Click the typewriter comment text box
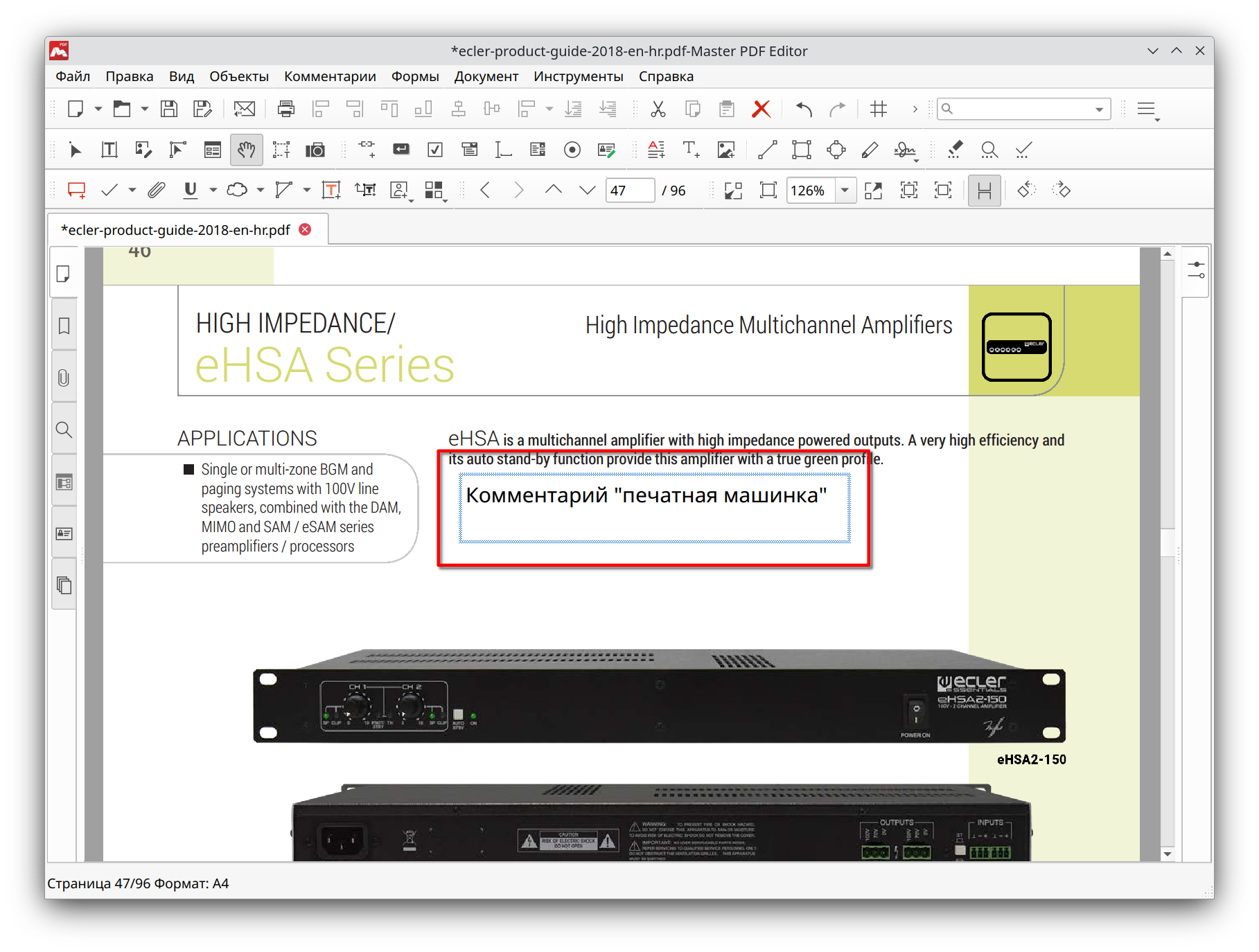This screenshot has width=1259, height=952. coord(654,508)
